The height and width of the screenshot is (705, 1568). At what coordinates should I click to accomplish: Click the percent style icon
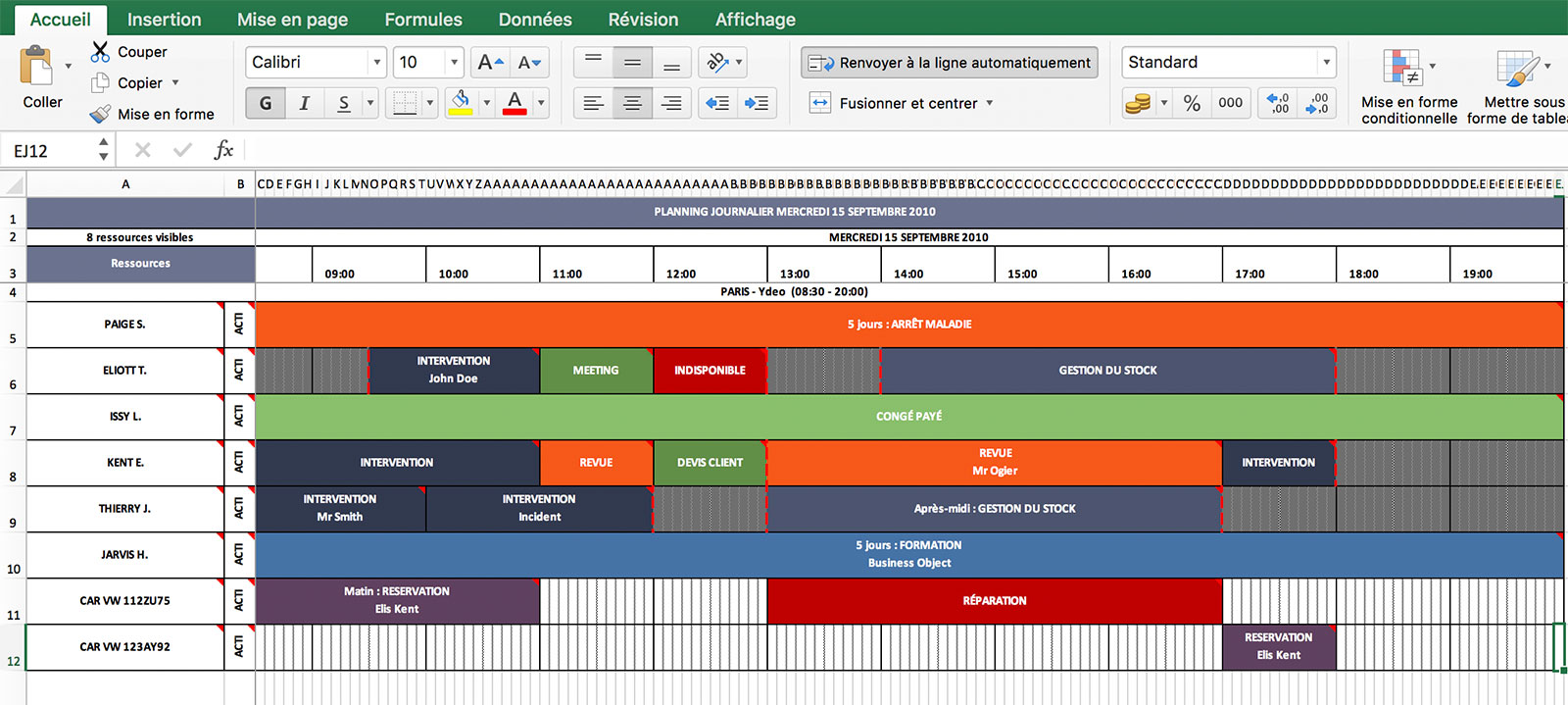(x=1192, y=103)
